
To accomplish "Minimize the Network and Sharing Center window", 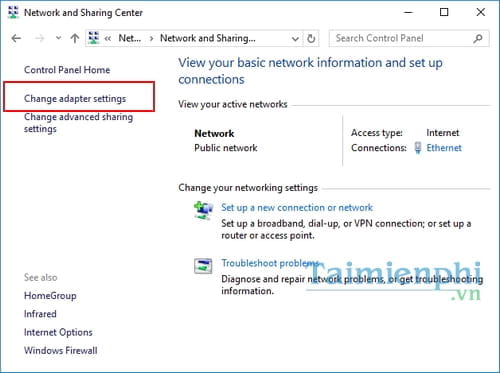I will [x=408, y=12].
